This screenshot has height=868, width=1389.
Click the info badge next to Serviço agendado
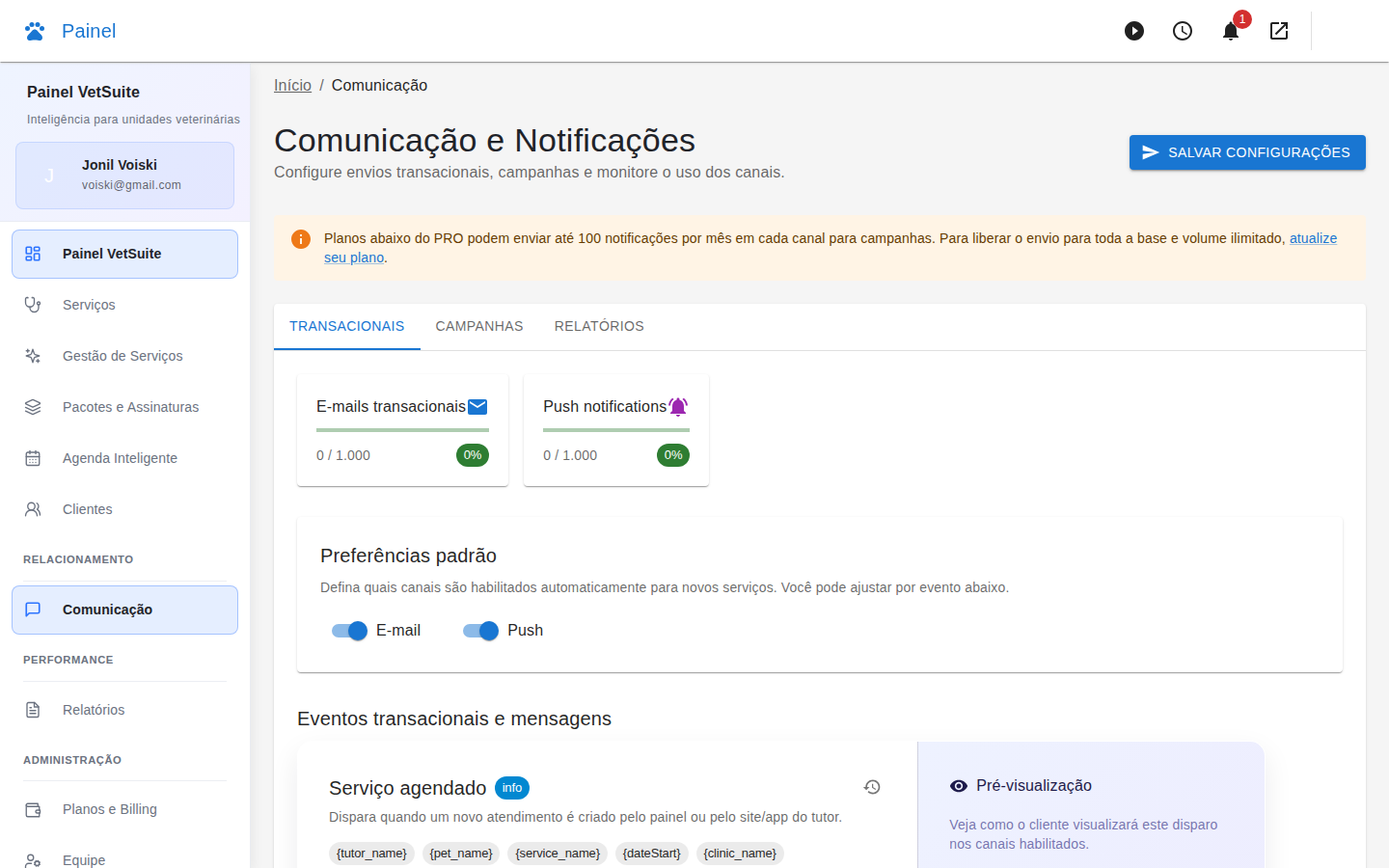point(512,788)
